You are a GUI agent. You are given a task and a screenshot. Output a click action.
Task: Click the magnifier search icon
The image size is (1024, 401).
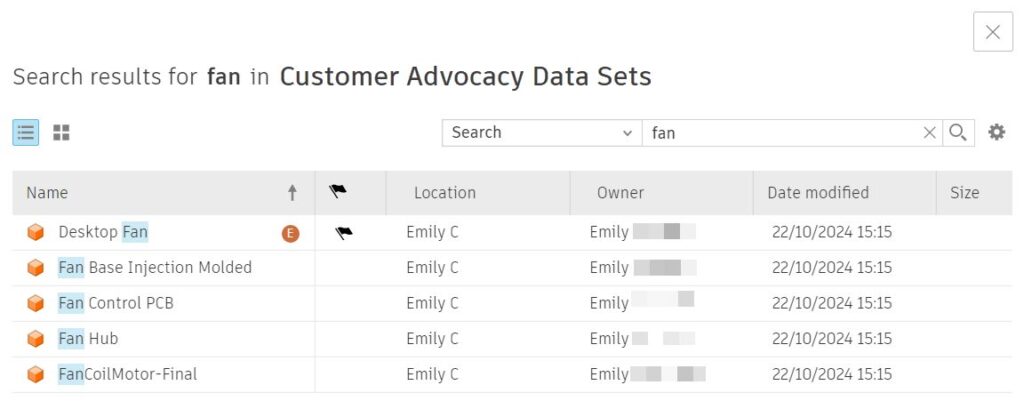958,132
